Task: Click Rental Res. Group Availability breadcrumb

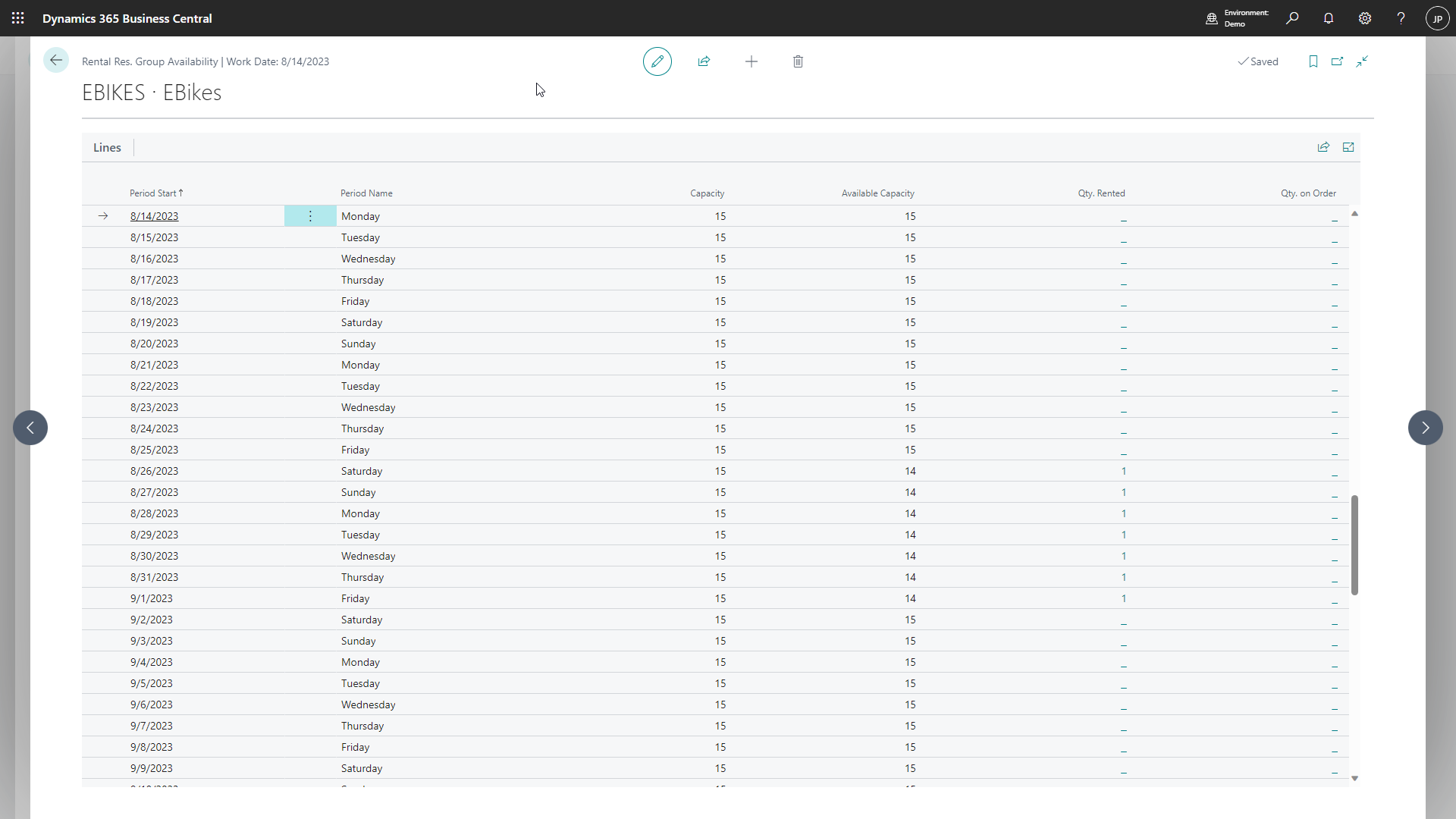Action: click(149, 61)
